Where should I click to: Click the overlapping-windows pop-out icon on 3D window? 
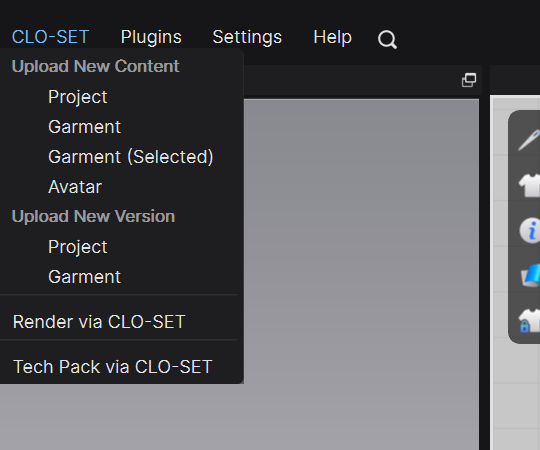click(x=469, y=80)
